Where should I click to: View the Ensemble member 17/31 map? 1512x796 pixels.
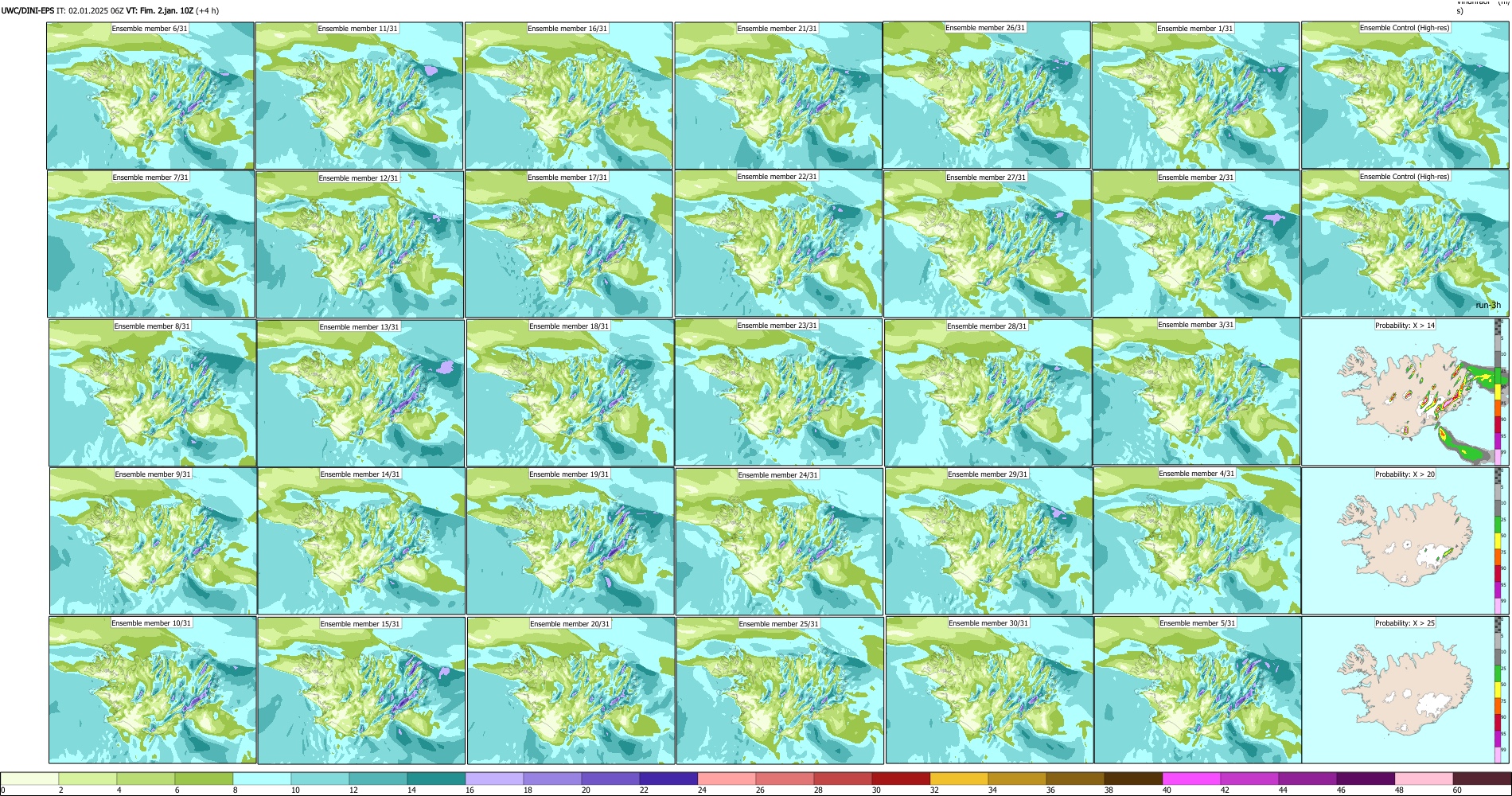tap(569, 244)
